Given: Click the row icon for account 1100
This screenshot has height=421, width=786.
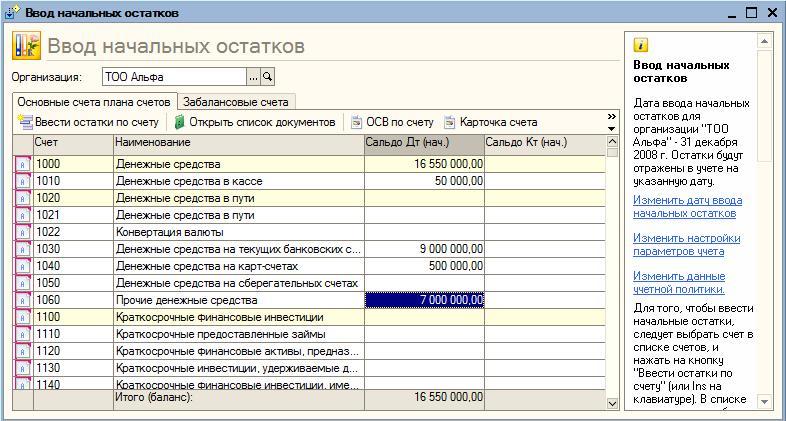Looking at the screenshot, I should point(22,317).
